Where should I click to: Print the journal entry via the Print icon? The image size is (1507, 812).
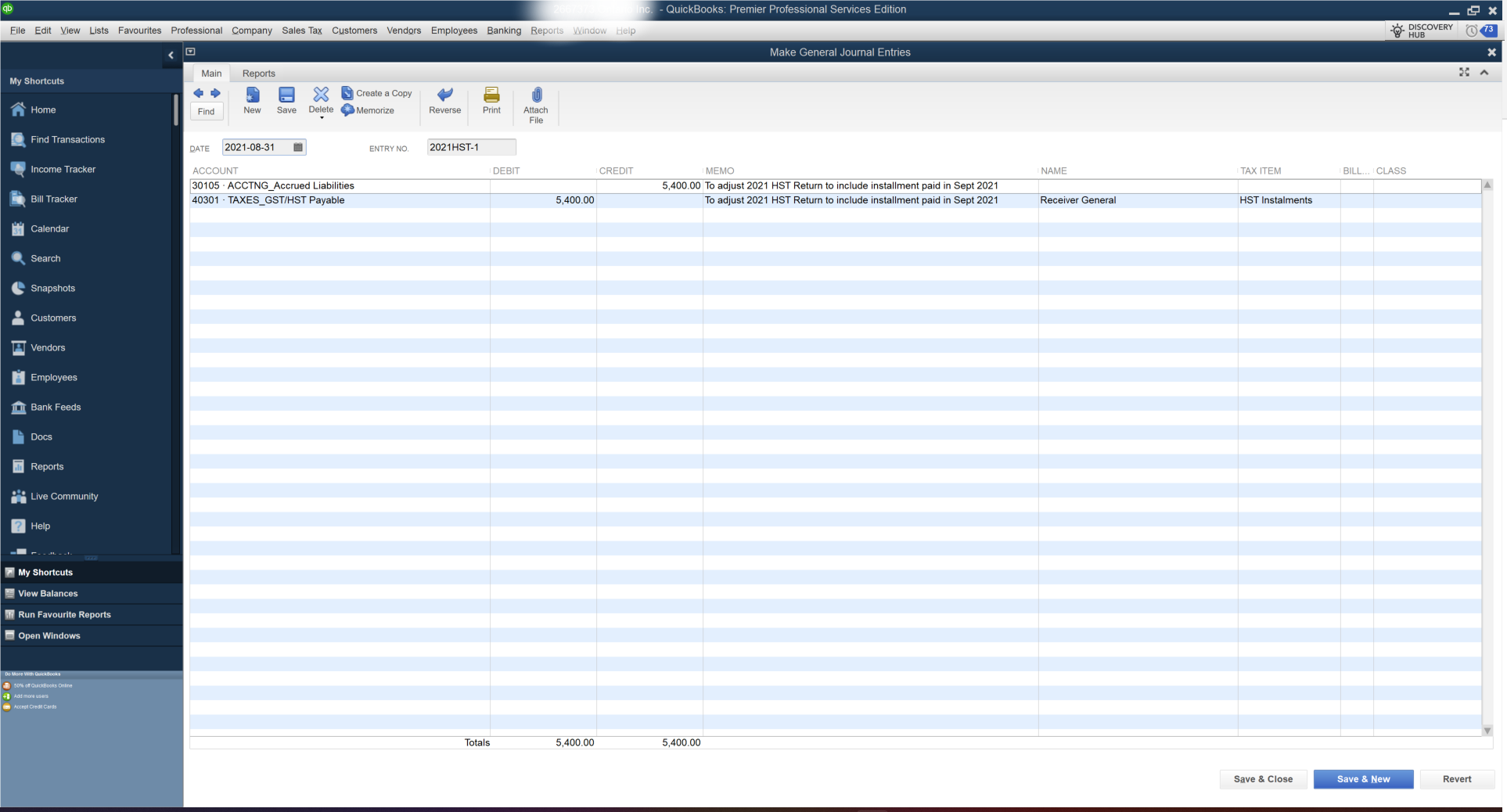(491, 100)
